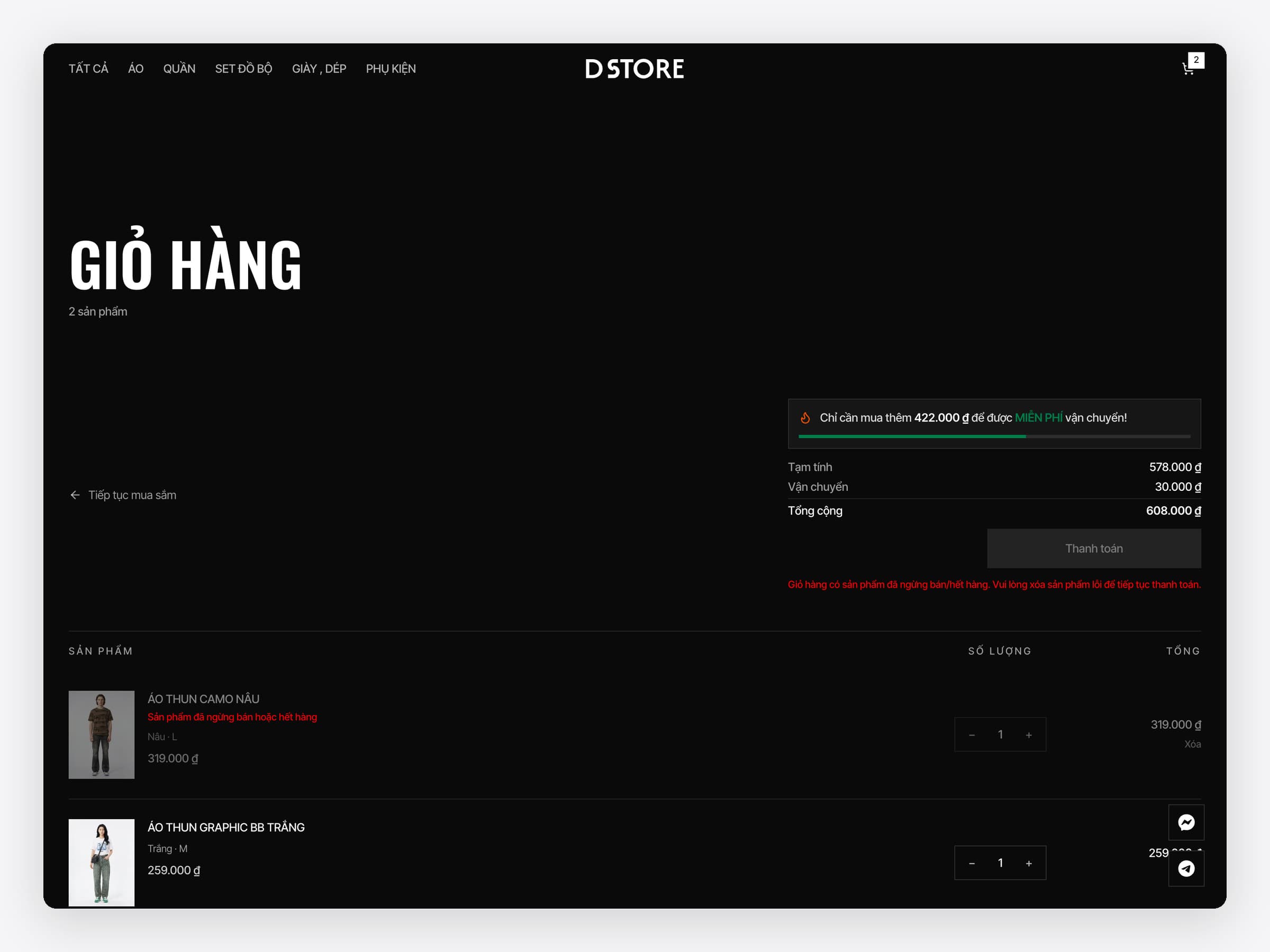Viewport: 1270px width, 952px height.
Task: Click the flame icon in shipping banner
Action: coord(805,418)
